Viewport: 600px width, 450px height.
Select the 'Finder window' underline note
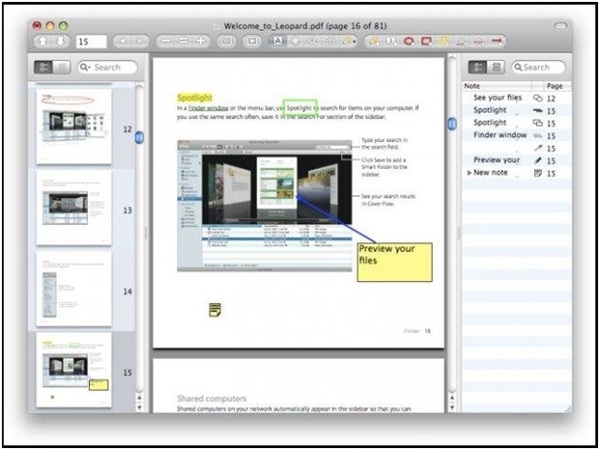[x=517, y=135]
